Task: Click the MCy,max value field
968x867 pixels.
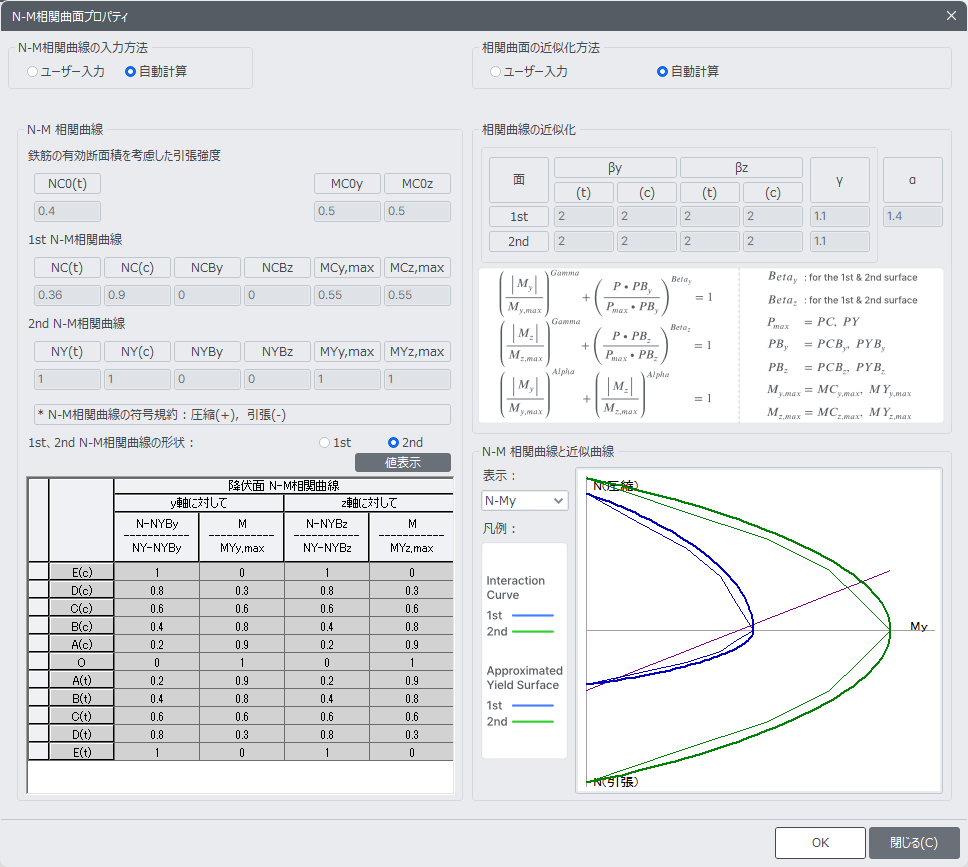Action: point(347,295)
